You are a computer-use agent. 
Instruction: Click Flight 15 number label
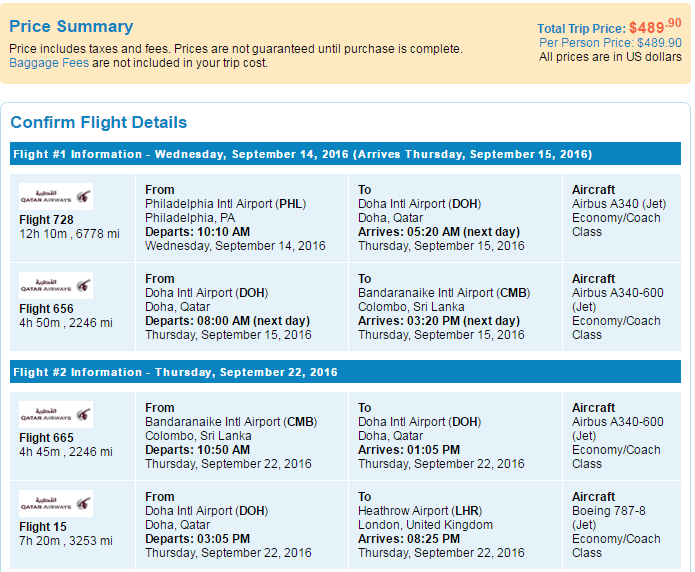coord(43,527)
